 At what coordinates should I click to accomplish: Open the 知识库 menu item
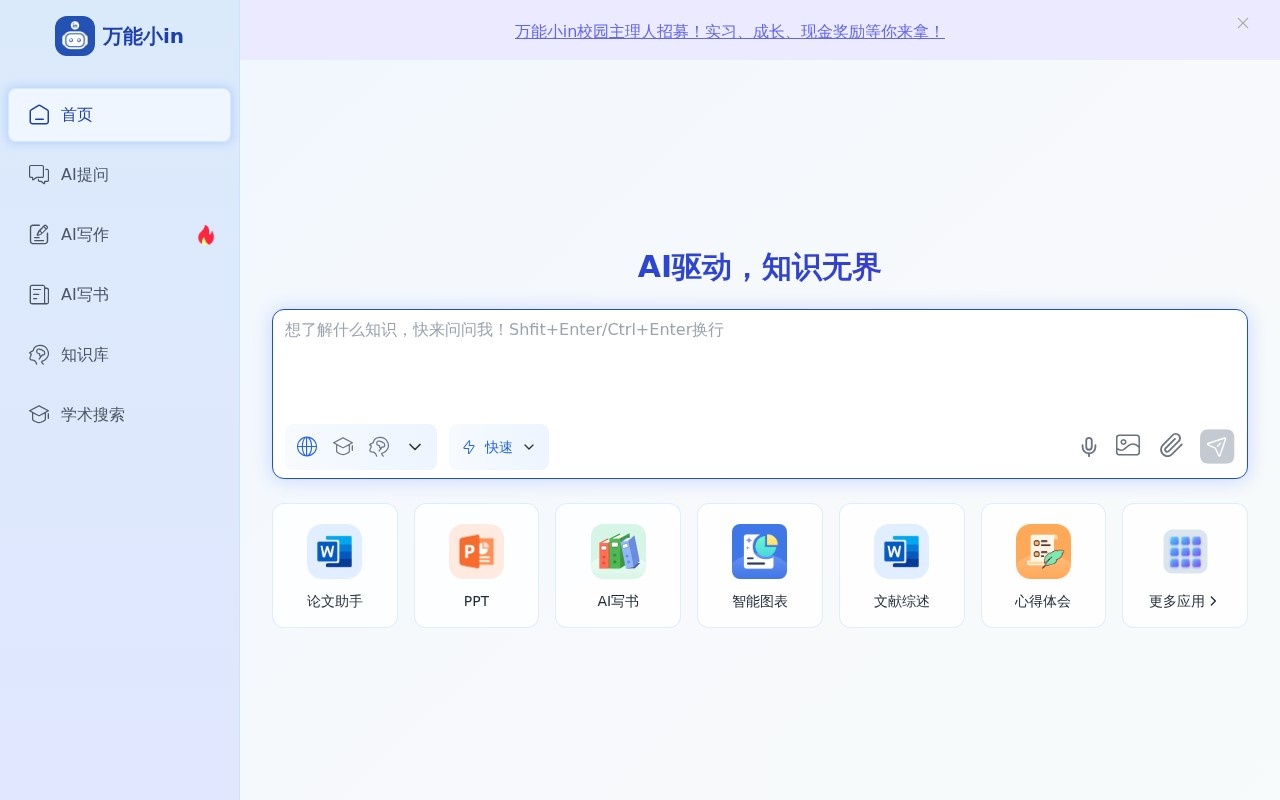(x=119, y=355)
